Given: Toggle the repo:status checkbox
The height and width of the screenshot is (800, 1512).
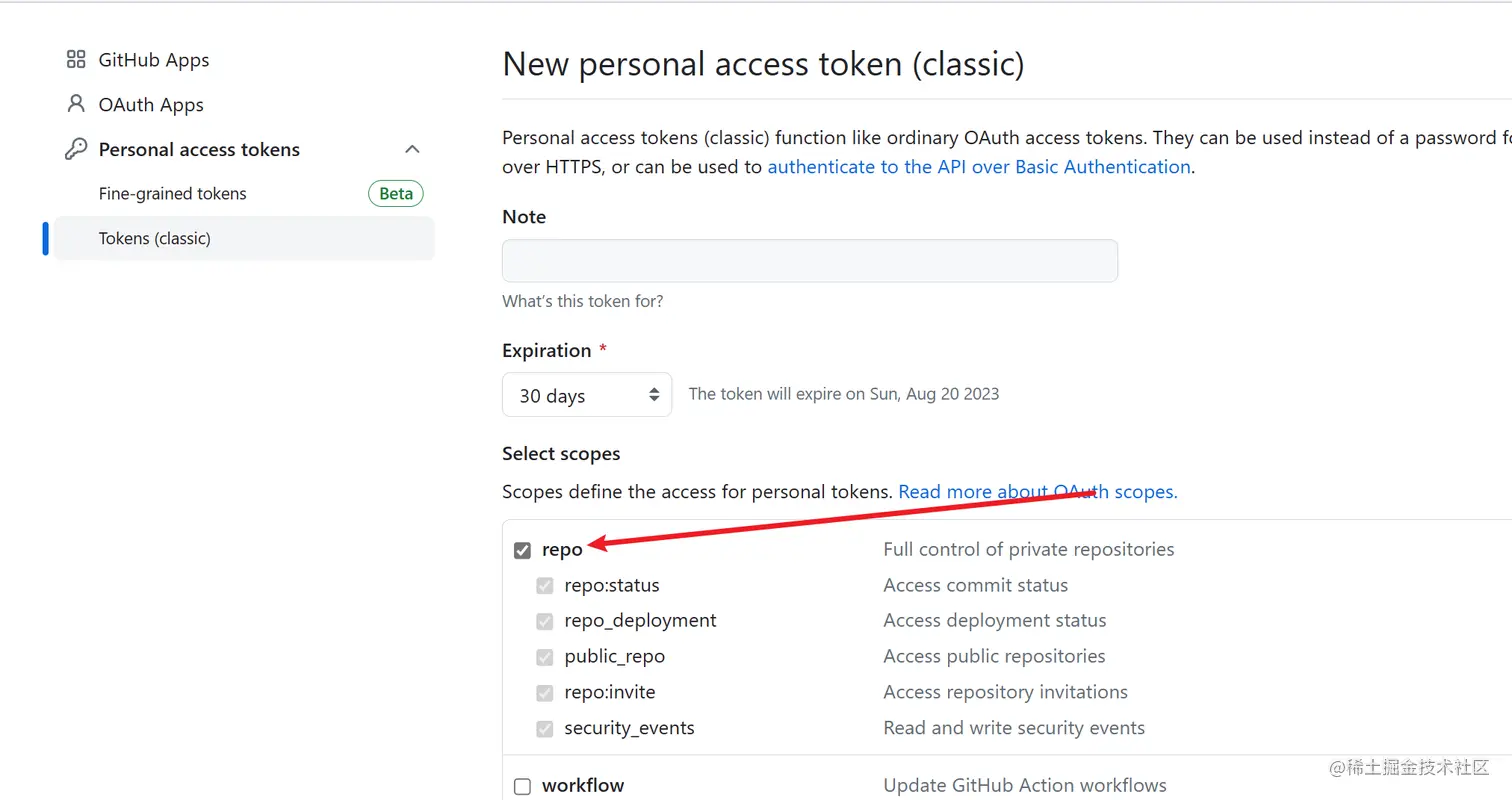Looking at the screenshot, I should 545,586.
